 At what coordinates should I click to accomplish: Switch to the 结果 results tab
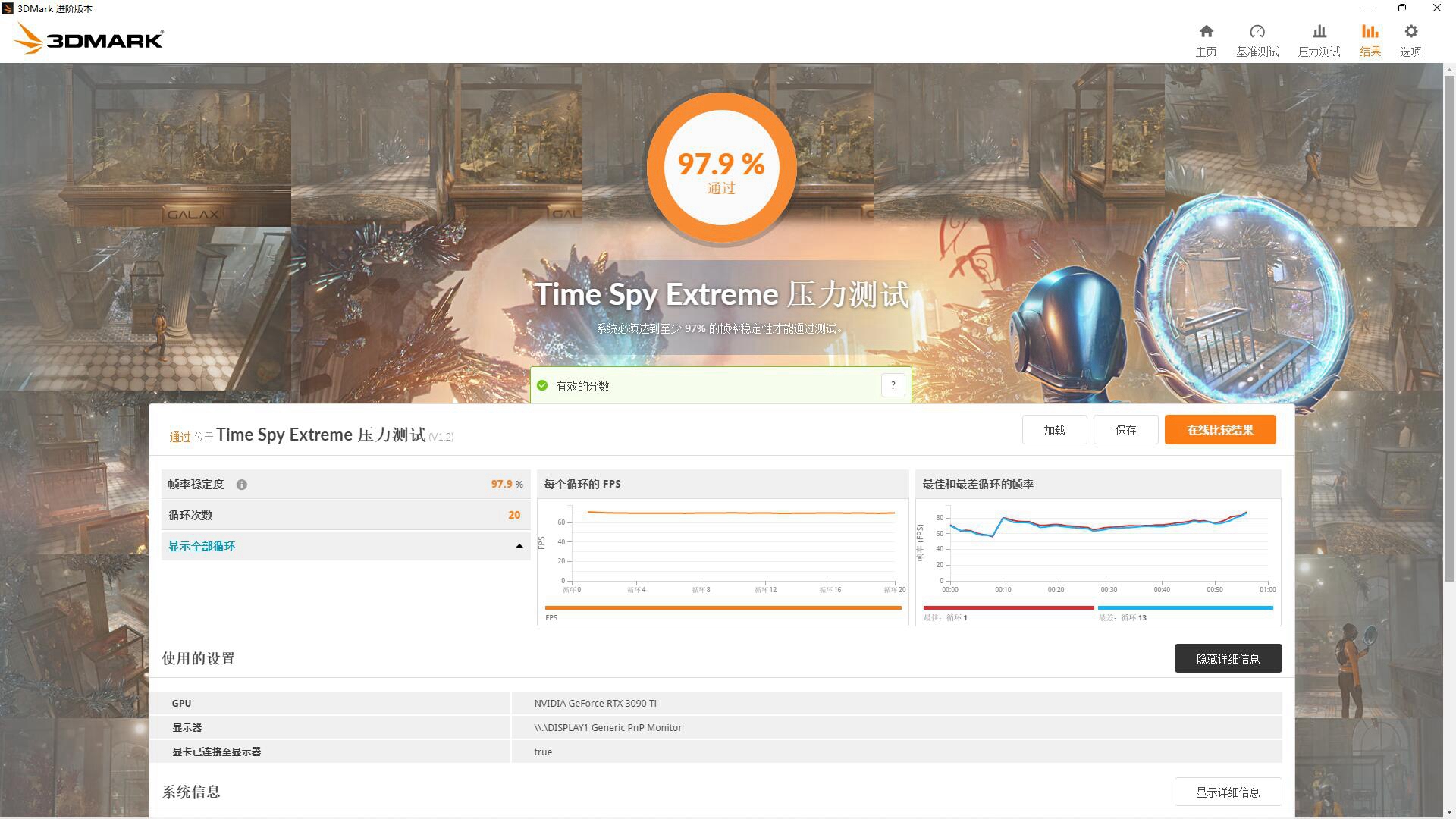click(x=1370, y=38)
